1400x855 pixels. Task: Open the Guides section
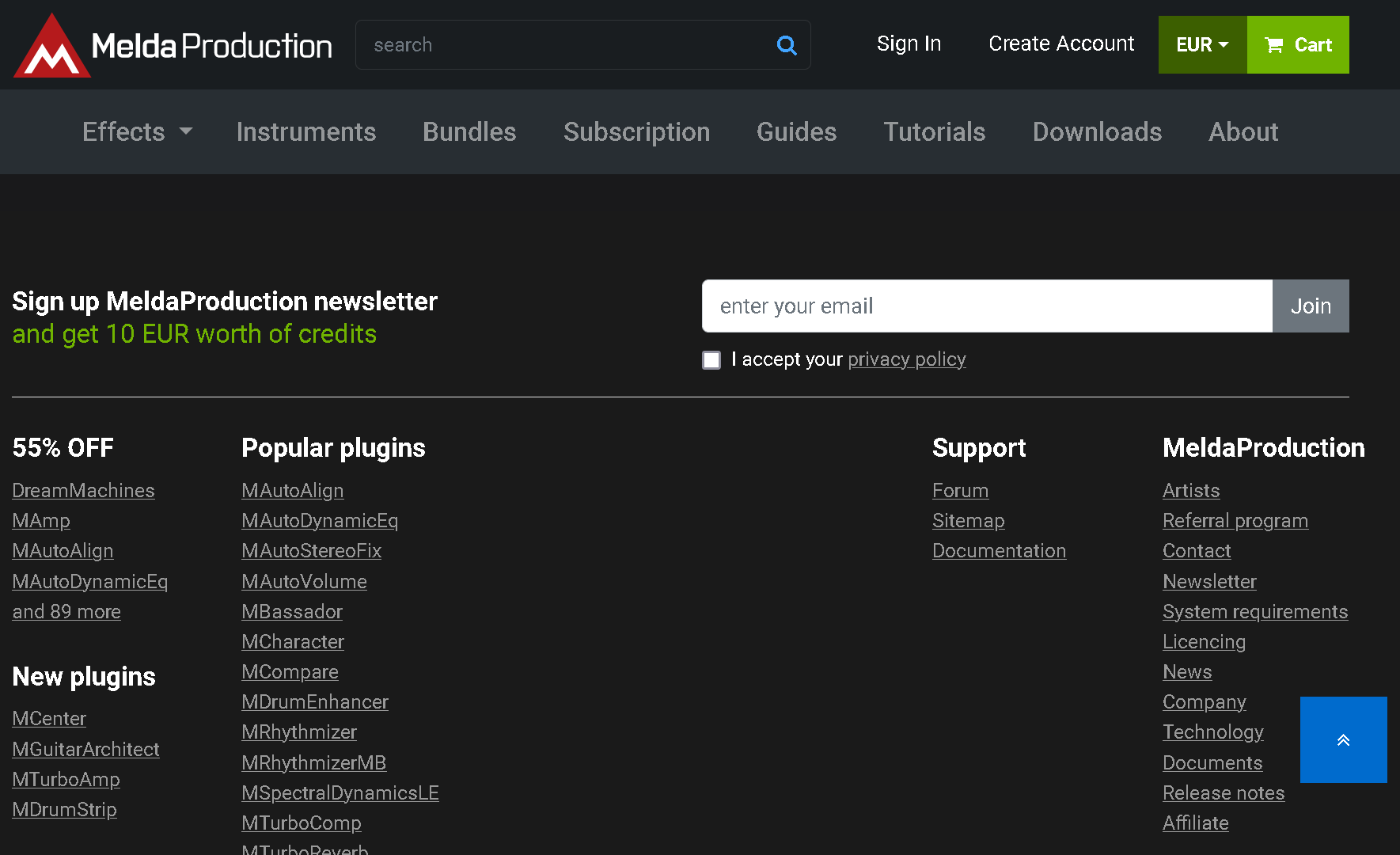[796, 131]
